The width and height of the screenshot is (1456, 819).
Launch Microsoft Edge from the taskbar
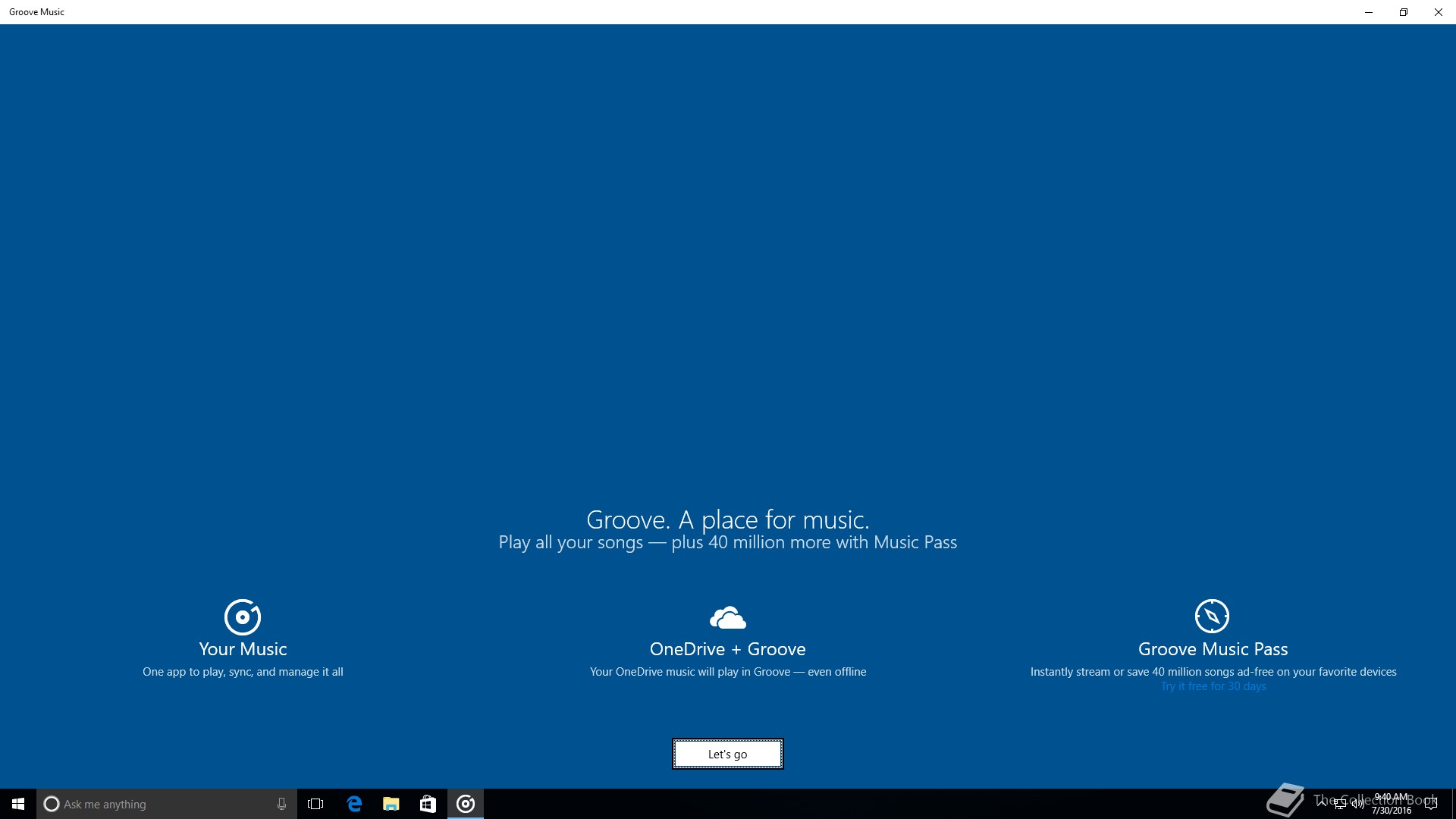point(354,804)
